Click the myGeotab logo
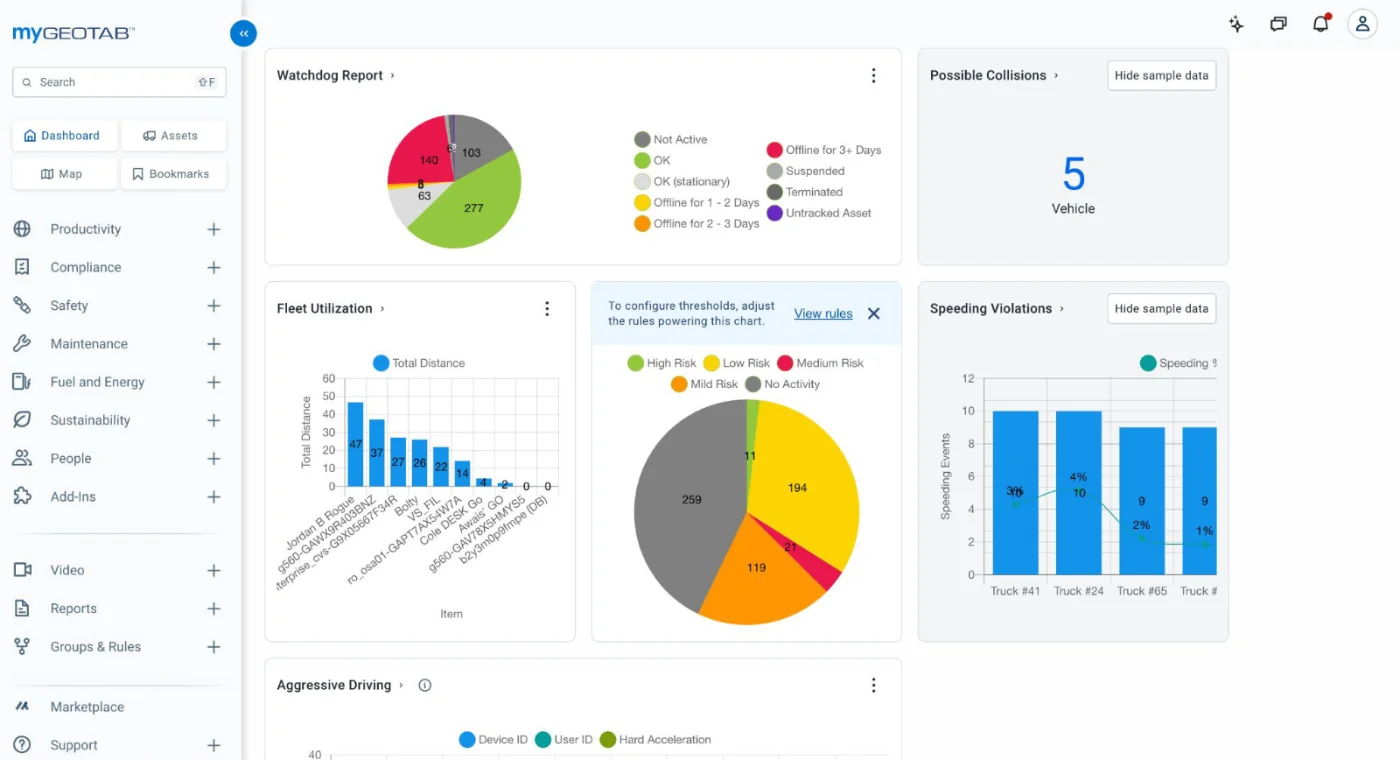This screenshot has height=760, width=1400. pos(73,33)
